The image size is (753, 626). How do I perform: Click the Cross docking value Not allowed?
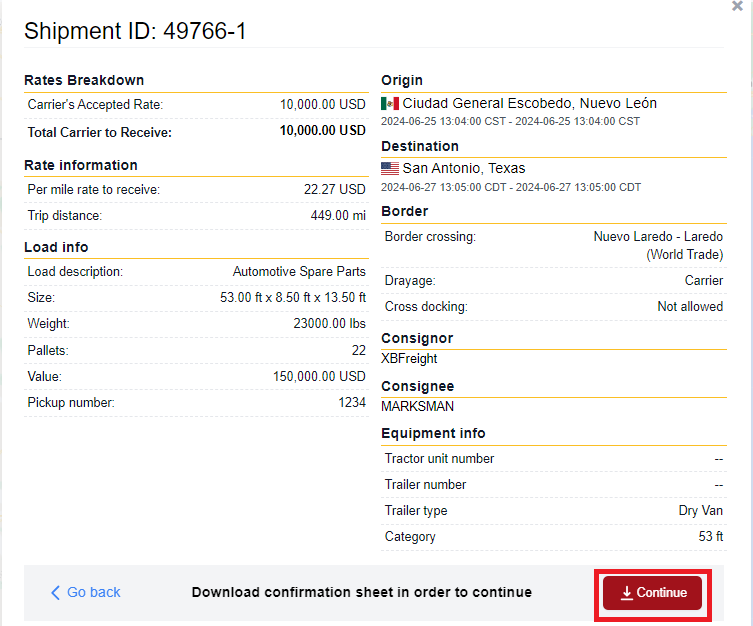(690, 307)
